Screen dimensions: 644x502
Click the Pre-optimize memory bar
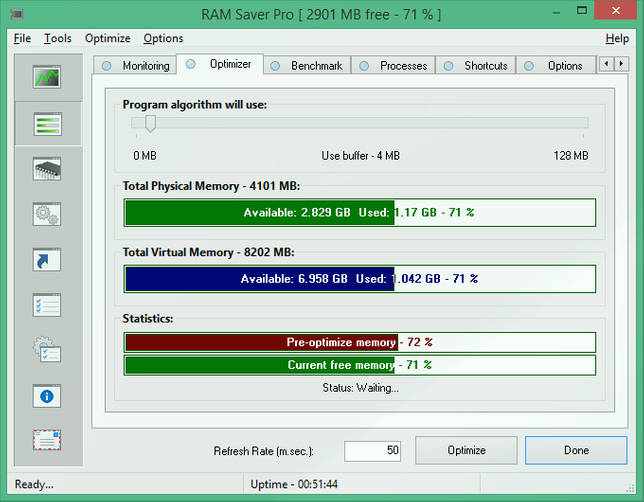click(x=360, y=342)
